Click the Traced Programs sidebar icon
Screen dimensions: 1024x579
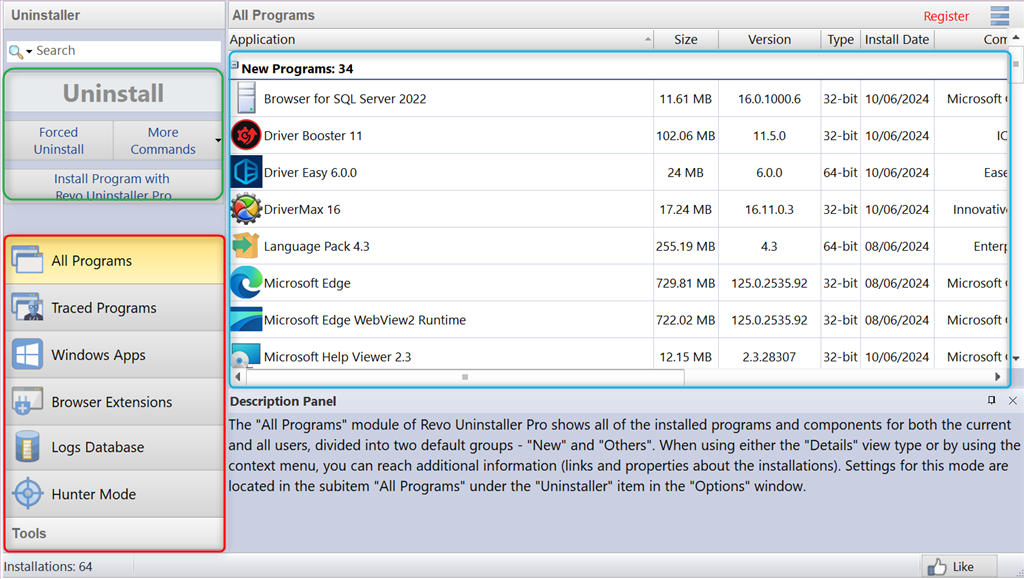27,307
